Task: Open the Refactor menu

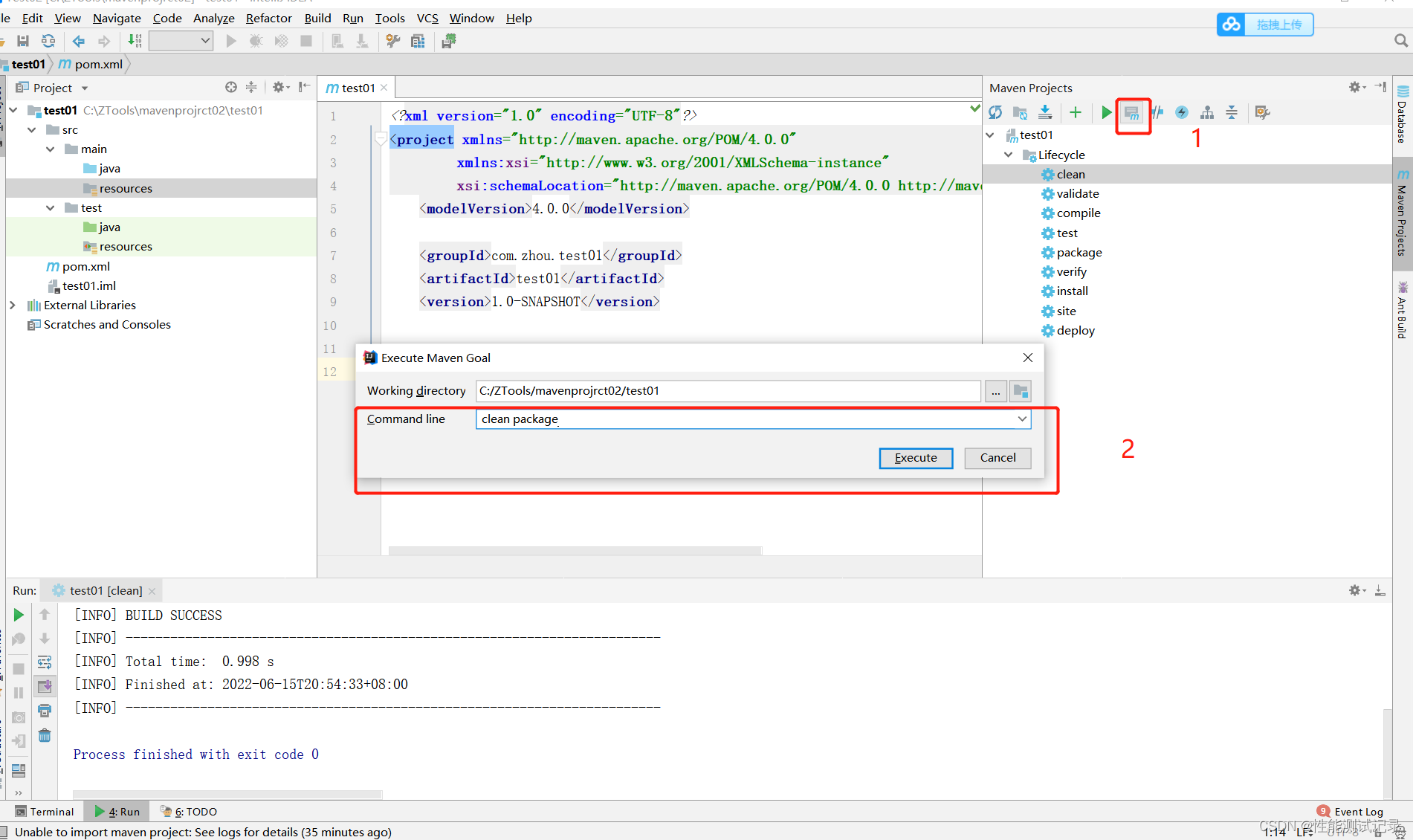Action: coord(268,18)
